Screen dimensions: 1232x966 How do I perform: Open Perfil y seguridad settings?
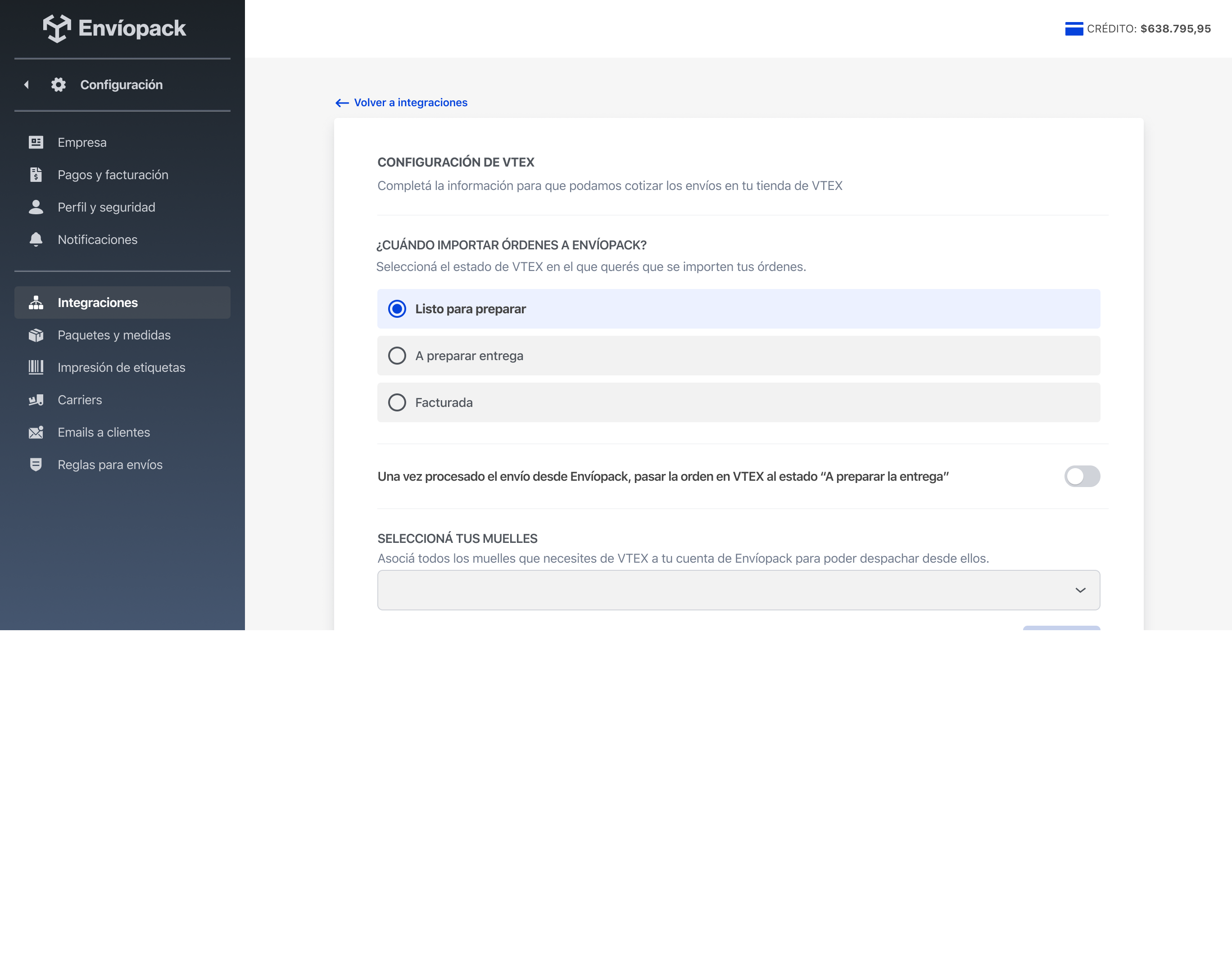pyautogui.click(x=122, y=207)
